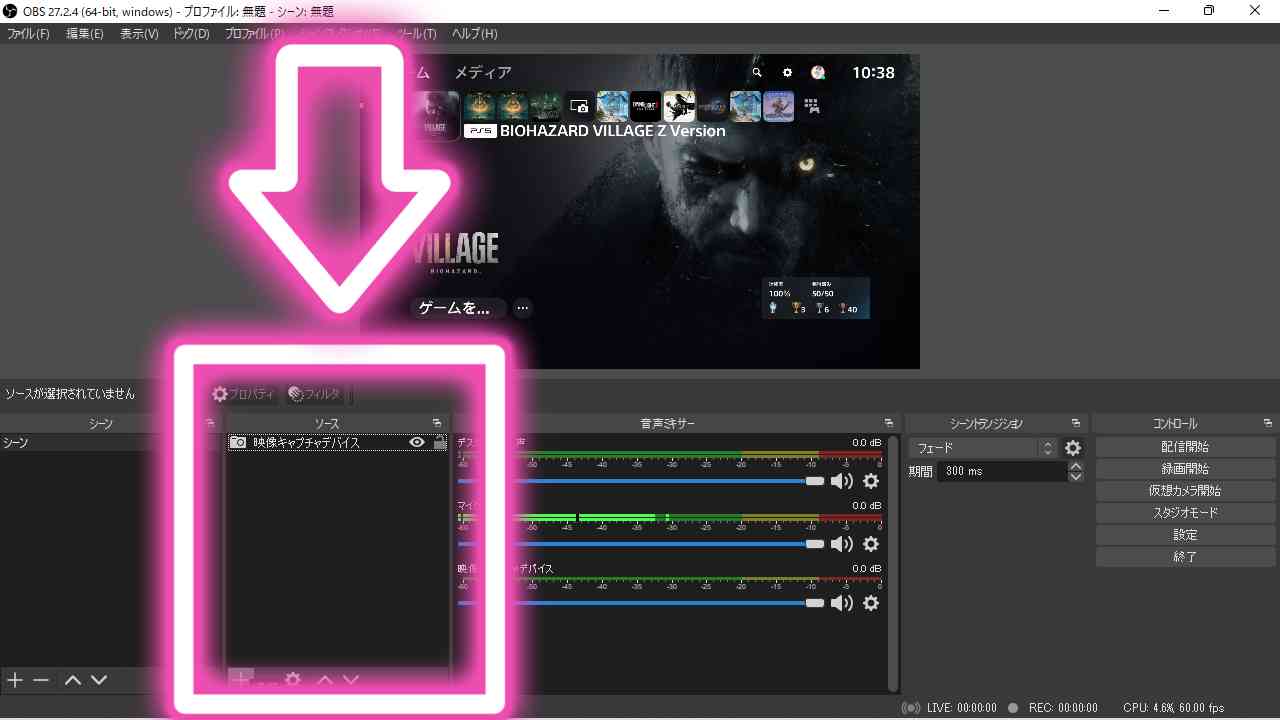The width and height of the screenshot is (1280, 720).
Task: Open the フィルタ dialog for the source
Action: (314, 394)
